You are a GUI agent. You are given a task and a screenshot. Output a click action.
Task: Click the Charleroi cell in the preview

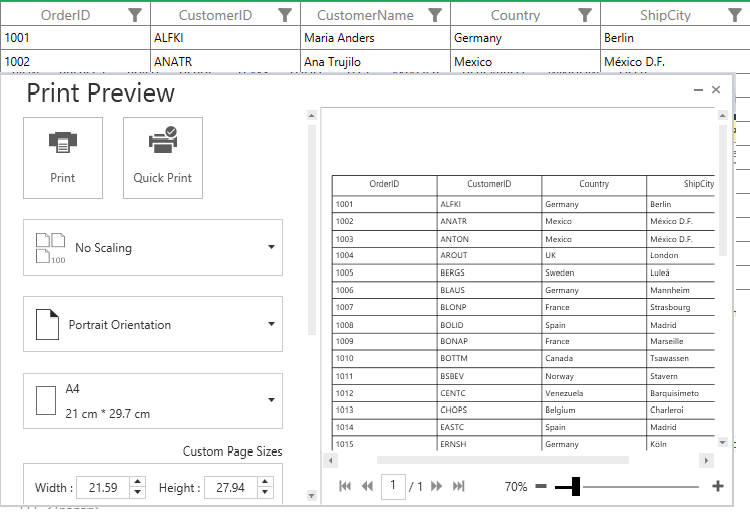coord(681,410)
